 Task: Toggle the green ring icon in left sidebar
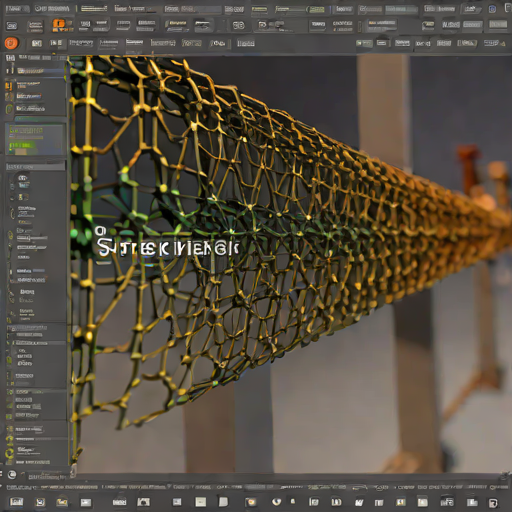(9, 109)
